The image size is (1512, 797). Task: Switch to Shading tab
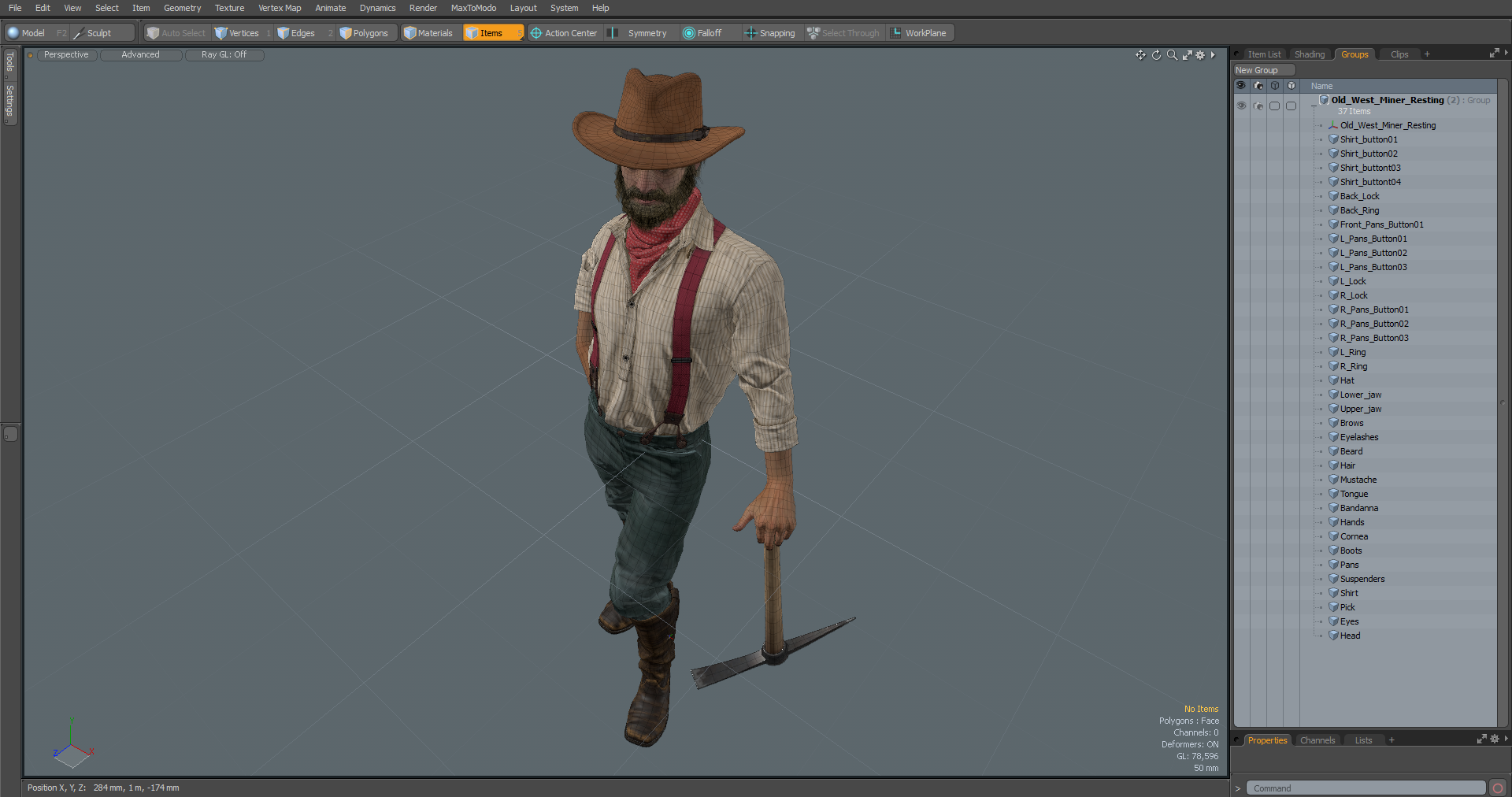point(1310,54)
